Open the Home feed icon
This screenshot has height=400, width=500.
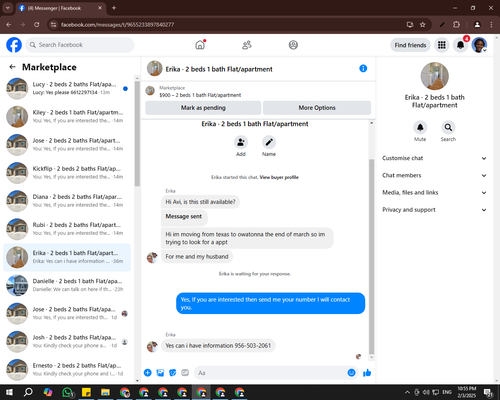coord(200,45)
